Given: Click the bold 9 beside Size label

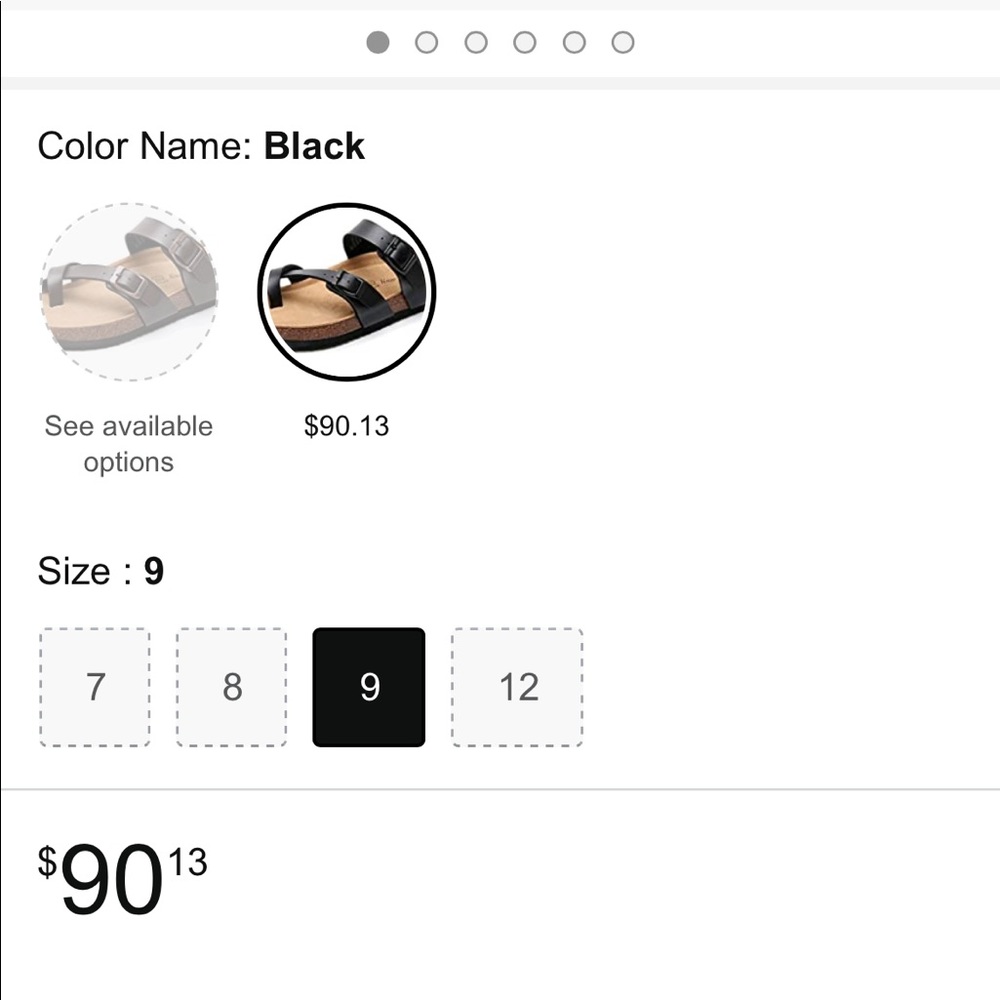Looking at the screenshot, I should 154,572.
